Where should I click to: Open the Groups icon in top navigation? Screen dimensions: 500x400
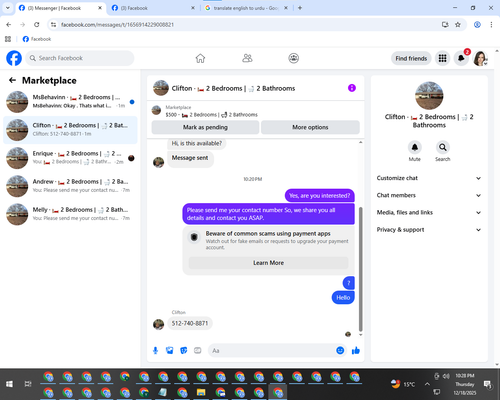click(293, 58)
